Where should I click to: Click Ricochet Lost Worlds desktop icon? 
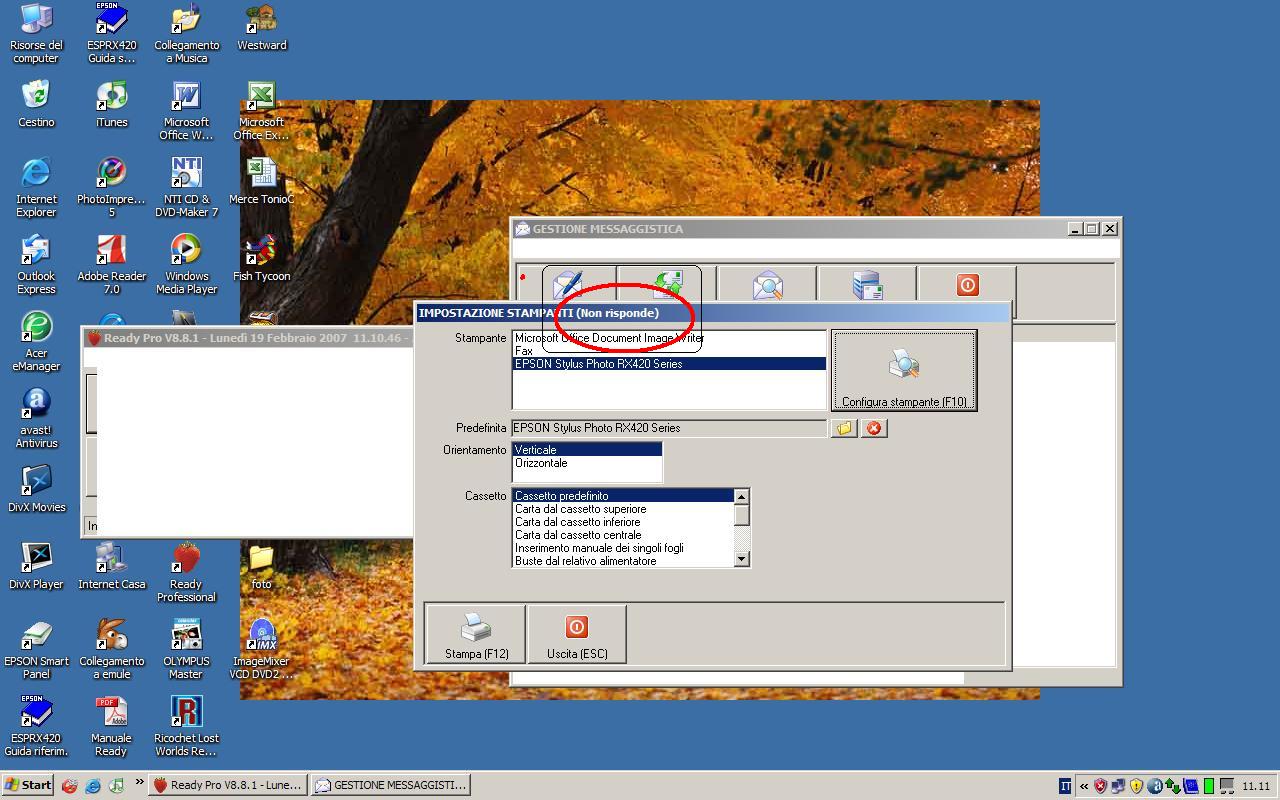pyautogui.click(x=186, y=726)
